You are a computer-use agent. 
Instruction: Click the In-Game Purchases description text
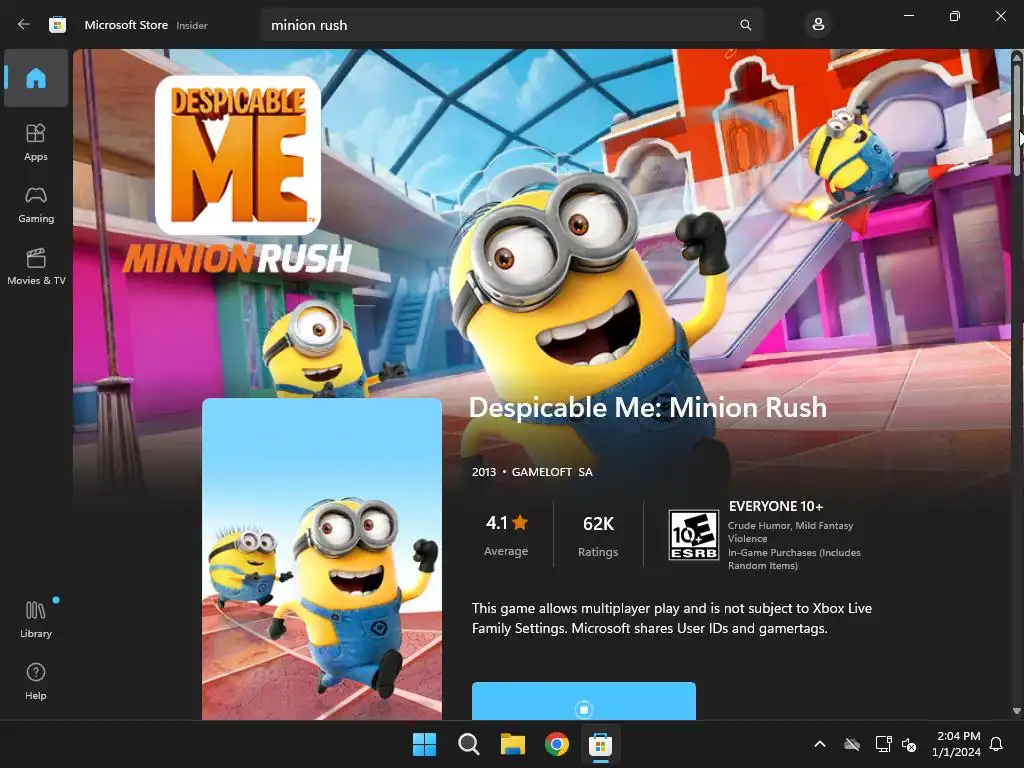794,559
